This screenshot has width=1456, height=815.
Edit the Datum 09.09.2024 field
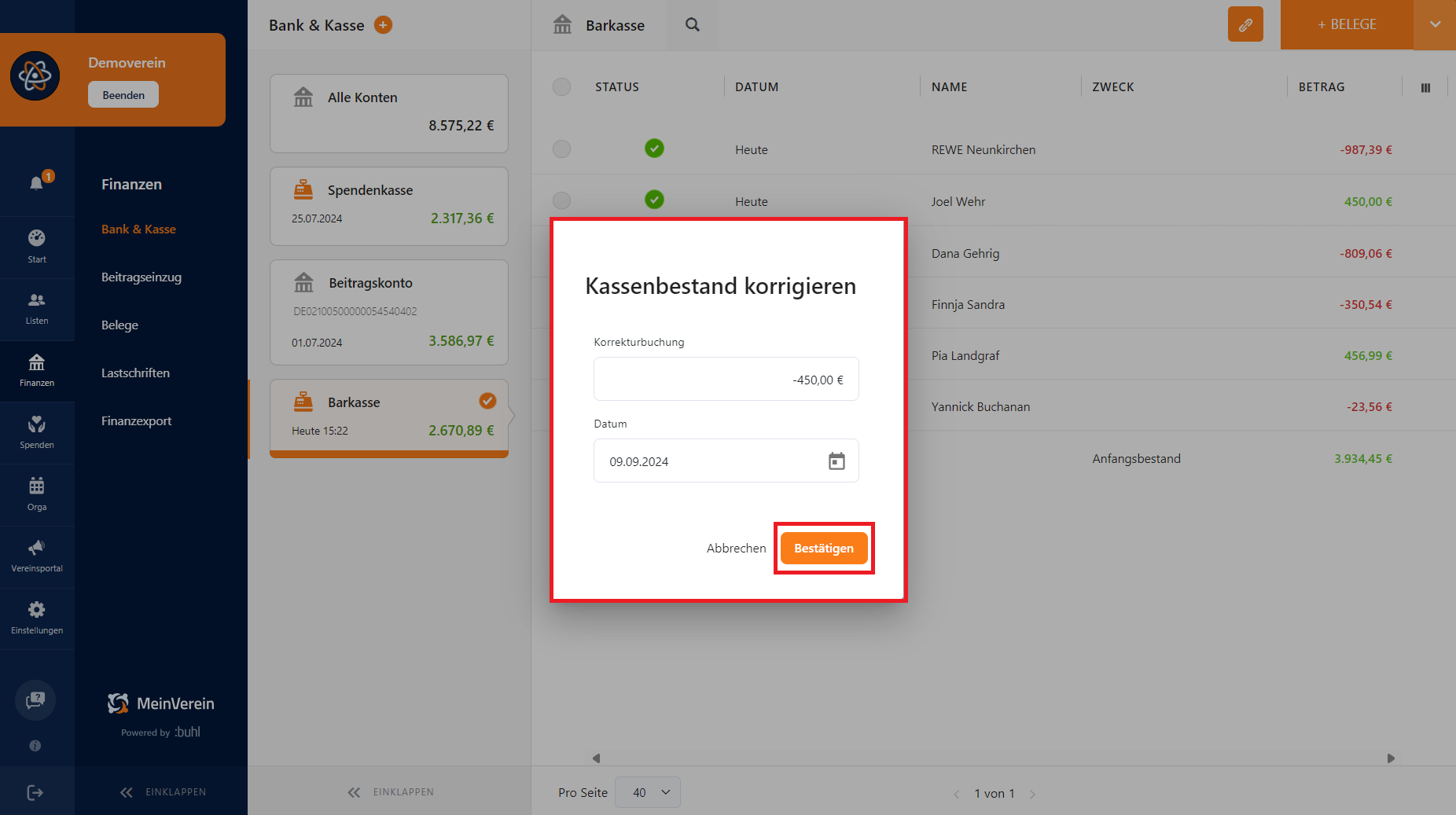tap(726, 461)
